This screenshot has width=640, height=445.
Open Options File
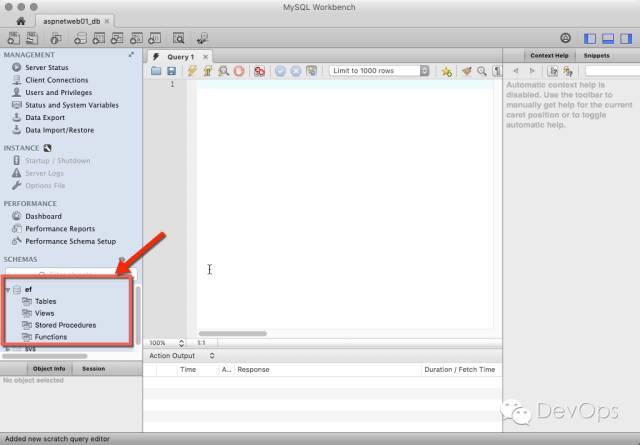(45, 185)
